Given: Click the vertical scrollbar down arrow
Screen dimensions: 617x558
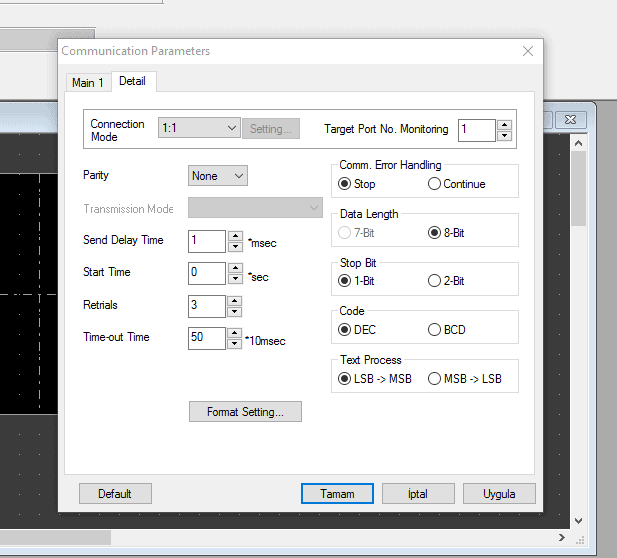Looking at the screenshot, I should click(x=578, y=520).
